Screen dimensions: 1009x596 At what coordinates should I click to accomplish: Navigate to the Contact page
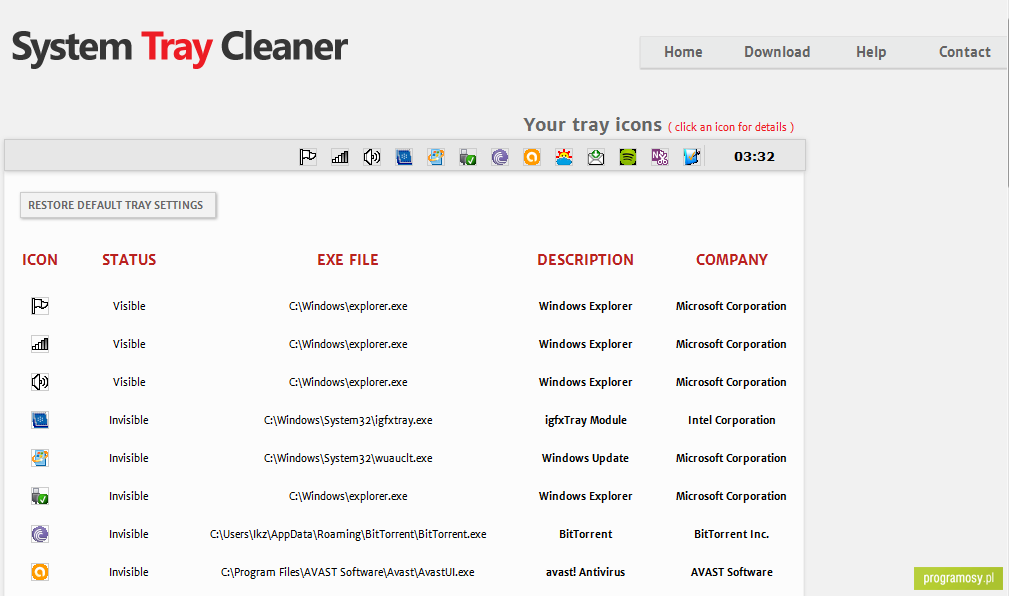pos(965,52)
